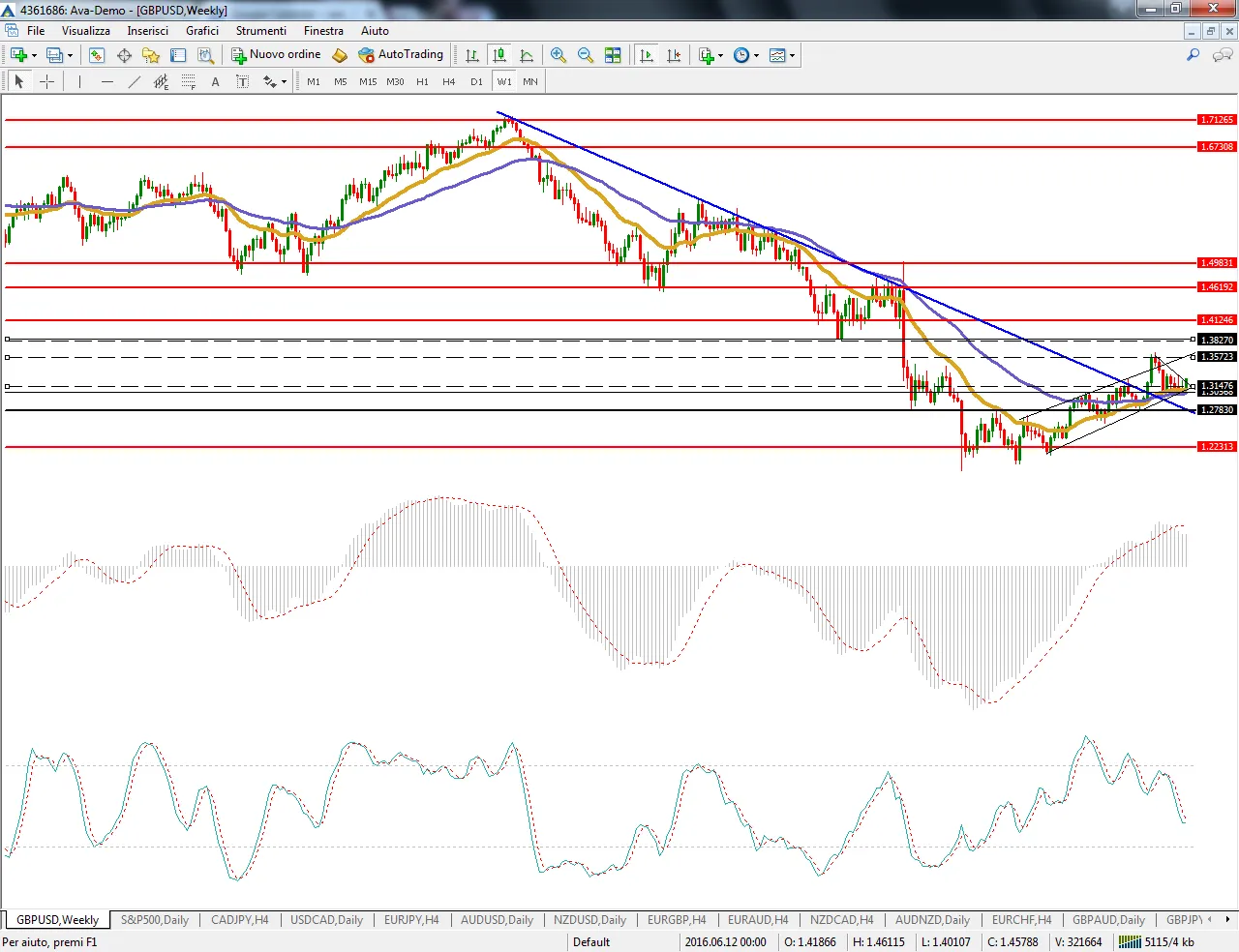Viewport: 1239px width, 952px height.
Task: Toggle chart Auto Scroll
Action: click(647, 55)
